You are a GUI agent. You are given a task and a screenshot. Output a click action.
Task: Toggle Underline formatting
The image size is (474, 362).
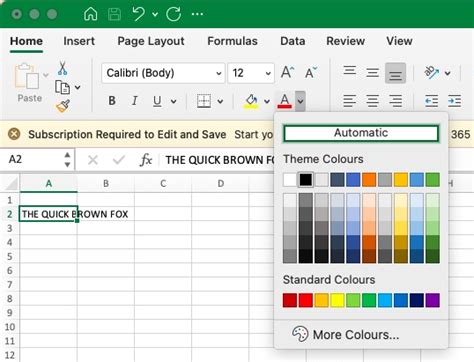click(157, 101)
